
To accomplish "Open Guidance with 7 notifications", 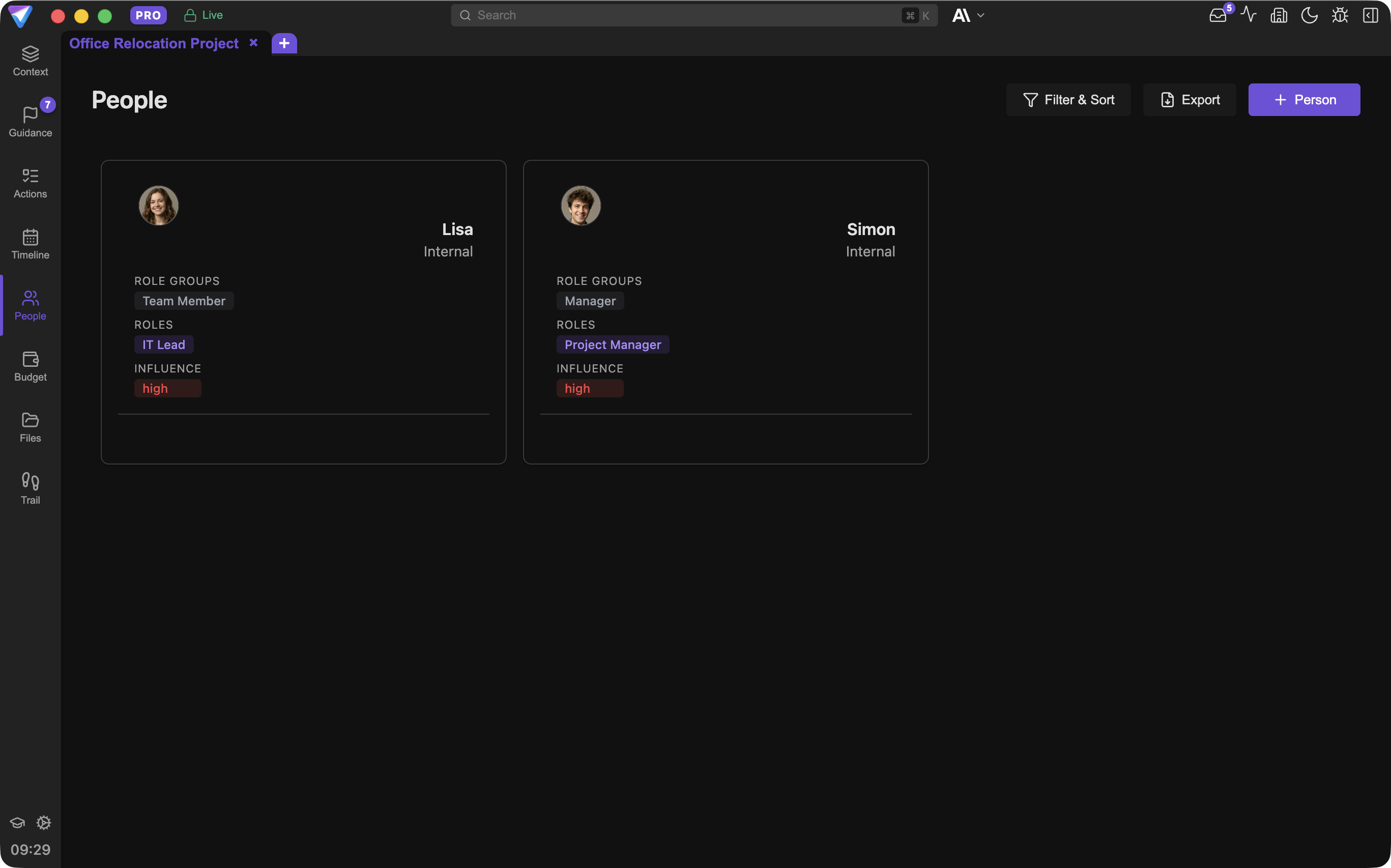I will pos(30,121).
